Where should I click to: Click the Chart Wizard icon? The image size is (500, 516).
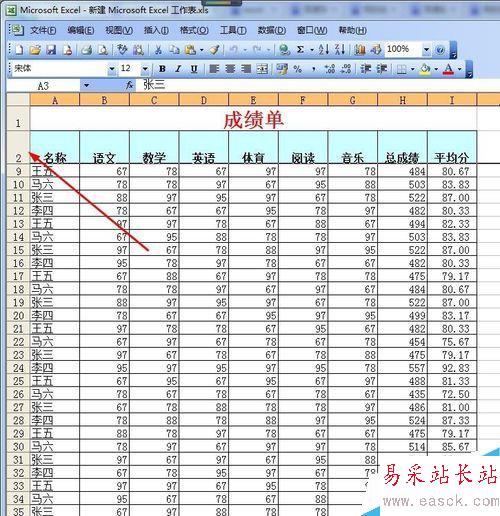tap(360, 50)
